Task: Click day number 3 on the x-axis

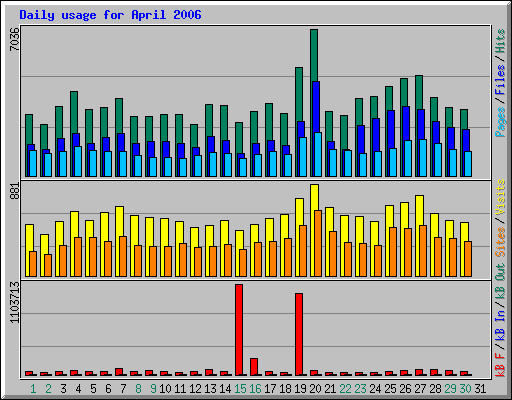Action: 63,389
